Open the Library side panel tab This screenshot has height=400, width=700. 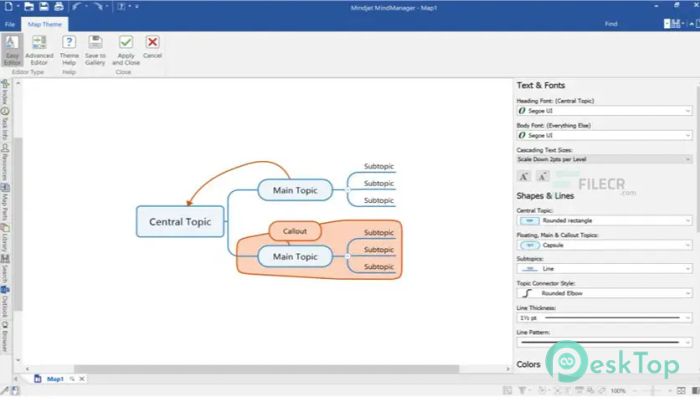pyautogui.click(x=5, y=237)
